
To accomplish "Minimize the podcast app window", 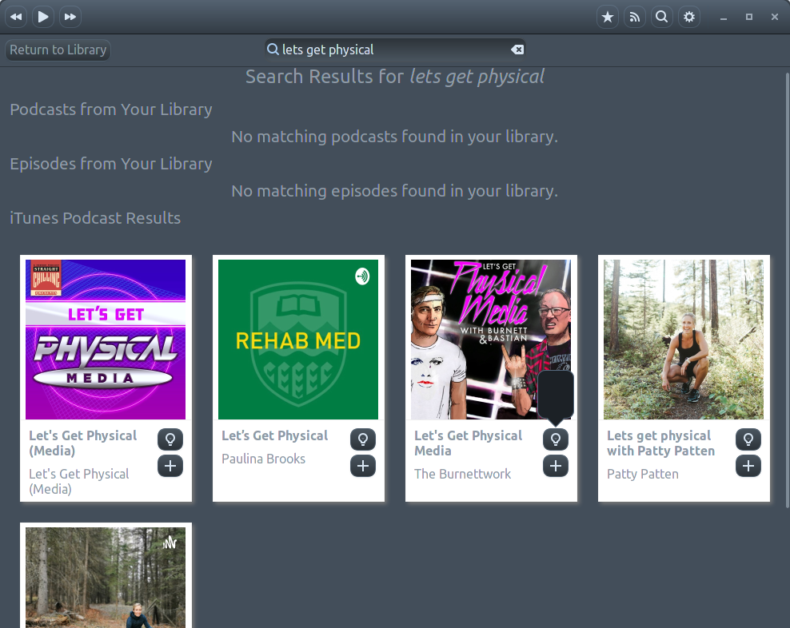I will tap(723, 17).
